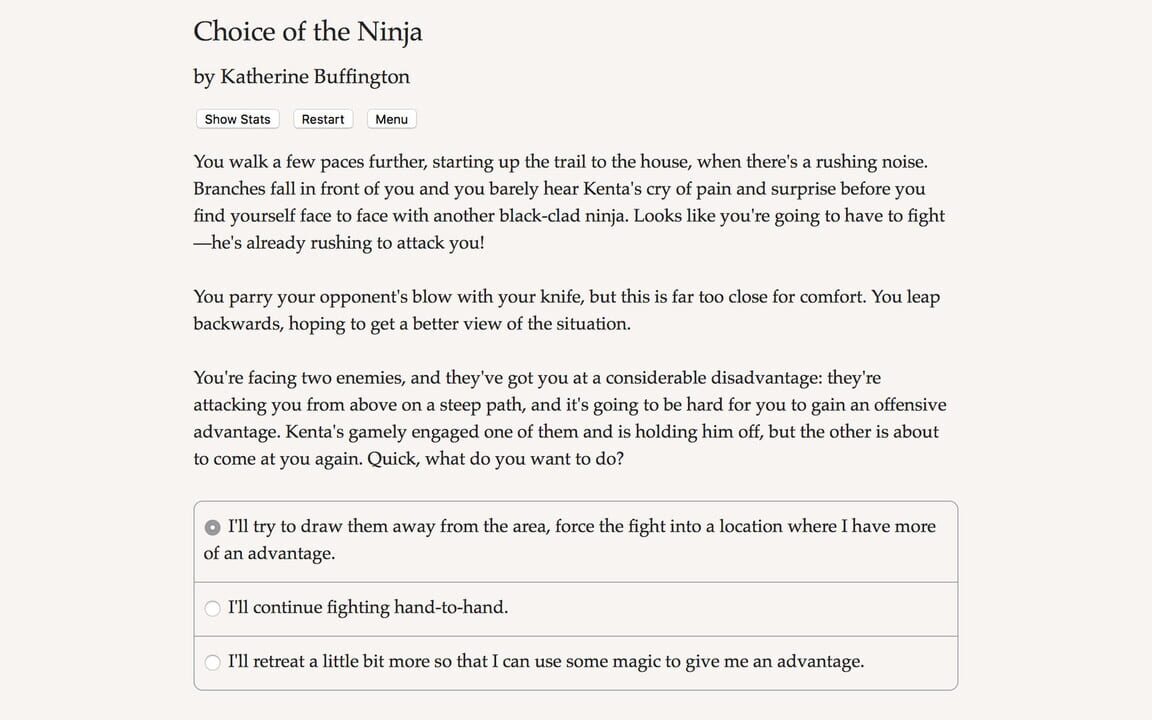
Task: Click the already-selected first choice radio
Action: point(212,525)
